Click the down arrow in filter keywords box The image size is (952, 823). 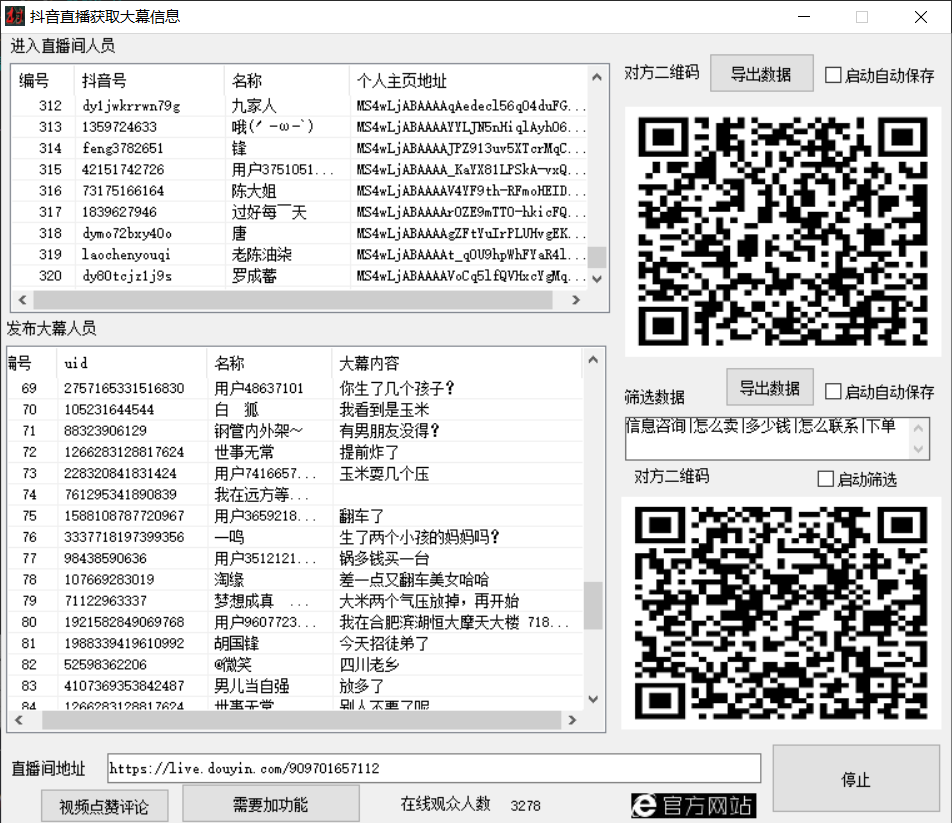tap(919, 449)
